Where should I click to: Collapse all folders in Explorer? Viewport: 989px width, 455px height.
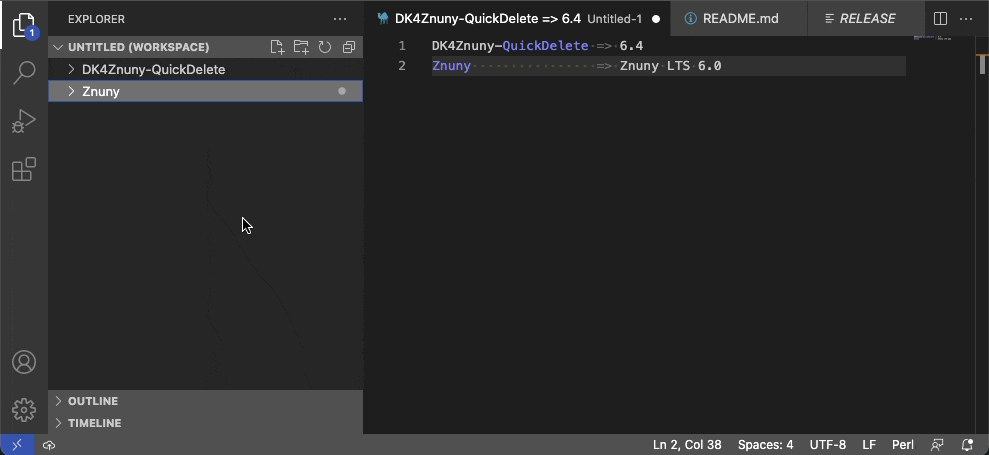pyautogui.click(x=349, y=47)
